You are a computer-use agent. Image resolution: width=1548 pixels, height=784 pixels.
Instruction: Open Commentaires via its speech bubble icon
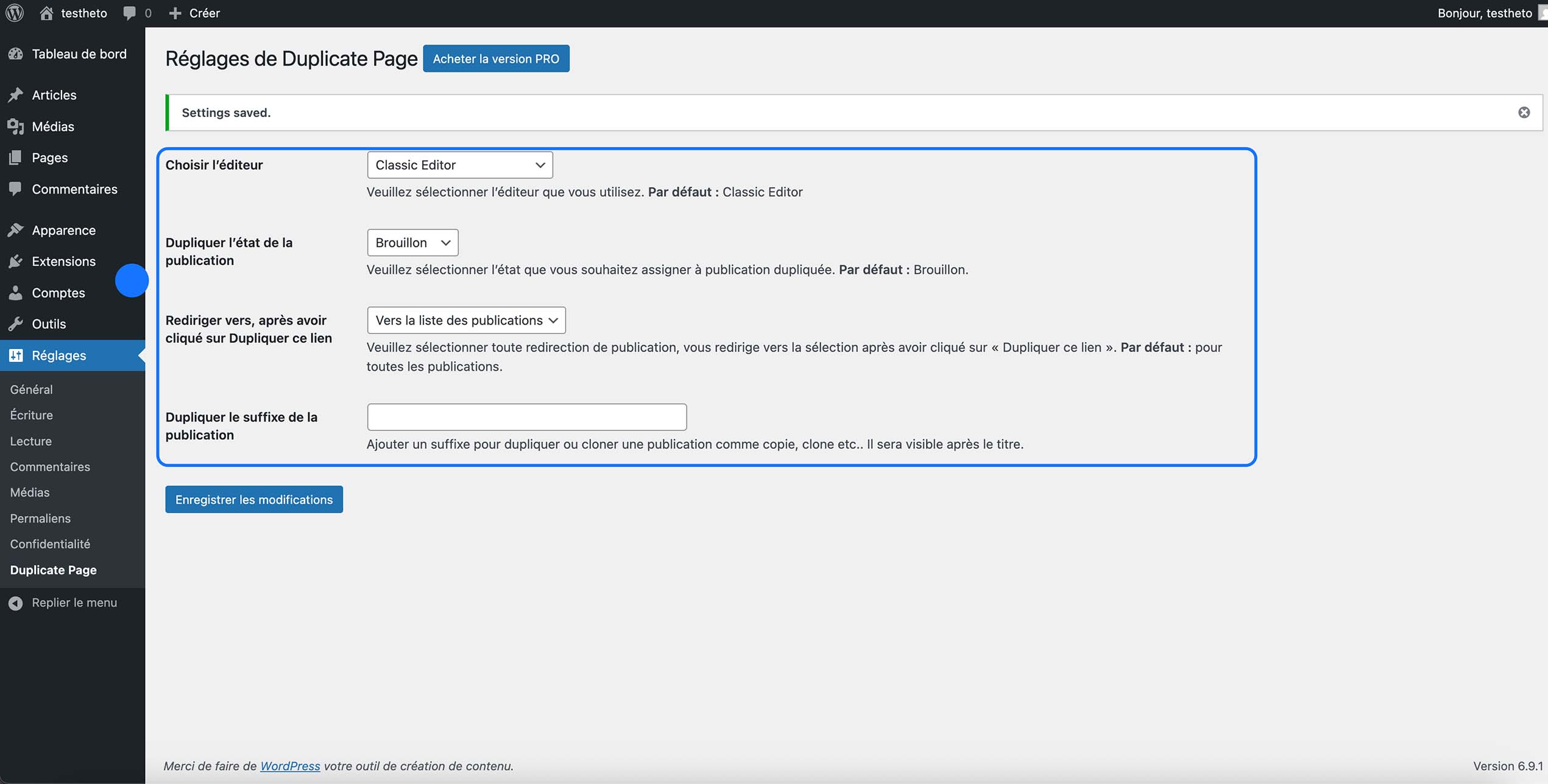15,189
